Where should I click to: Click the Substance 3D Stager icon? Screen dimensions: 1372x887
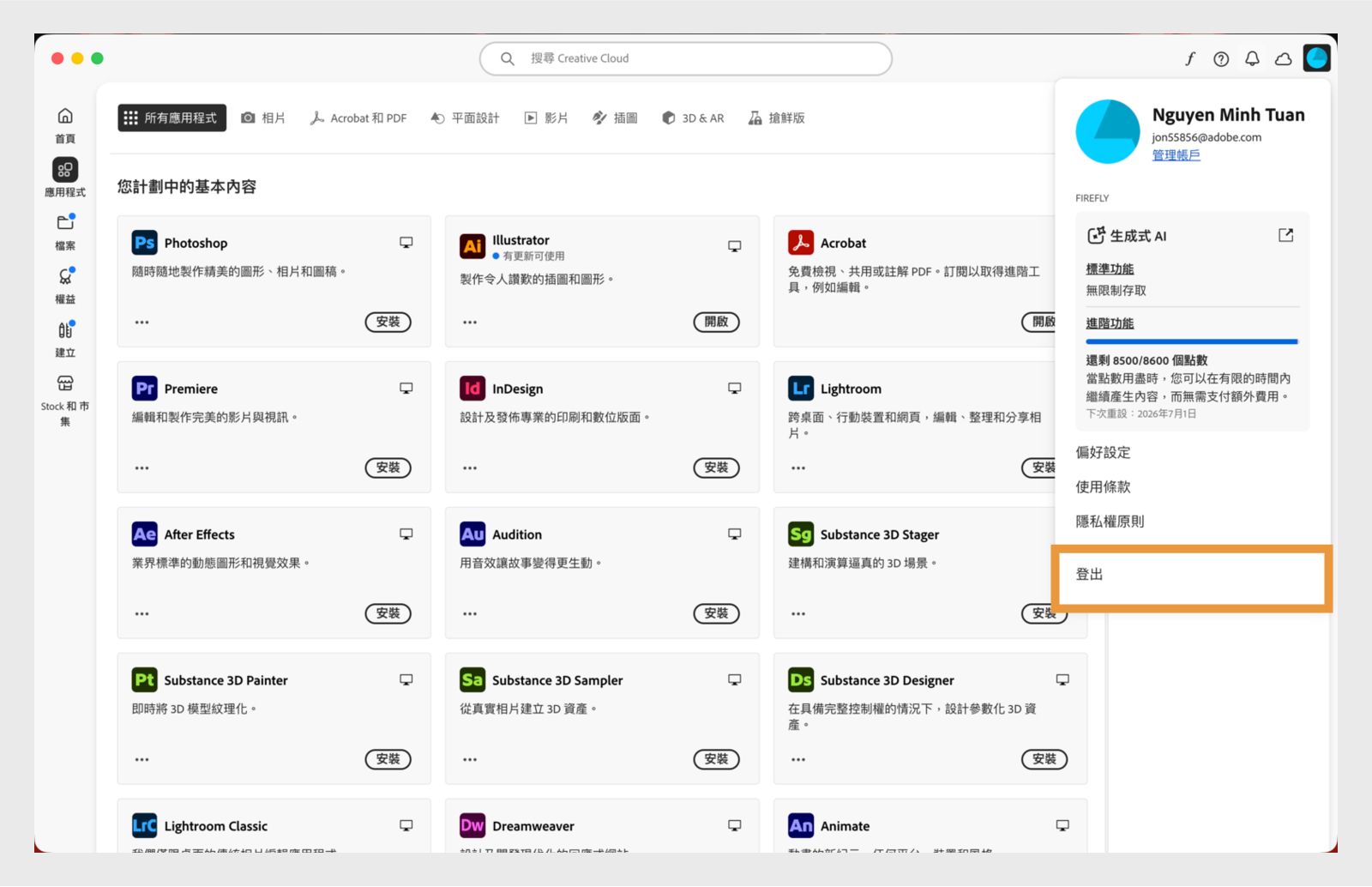[801, 534]
